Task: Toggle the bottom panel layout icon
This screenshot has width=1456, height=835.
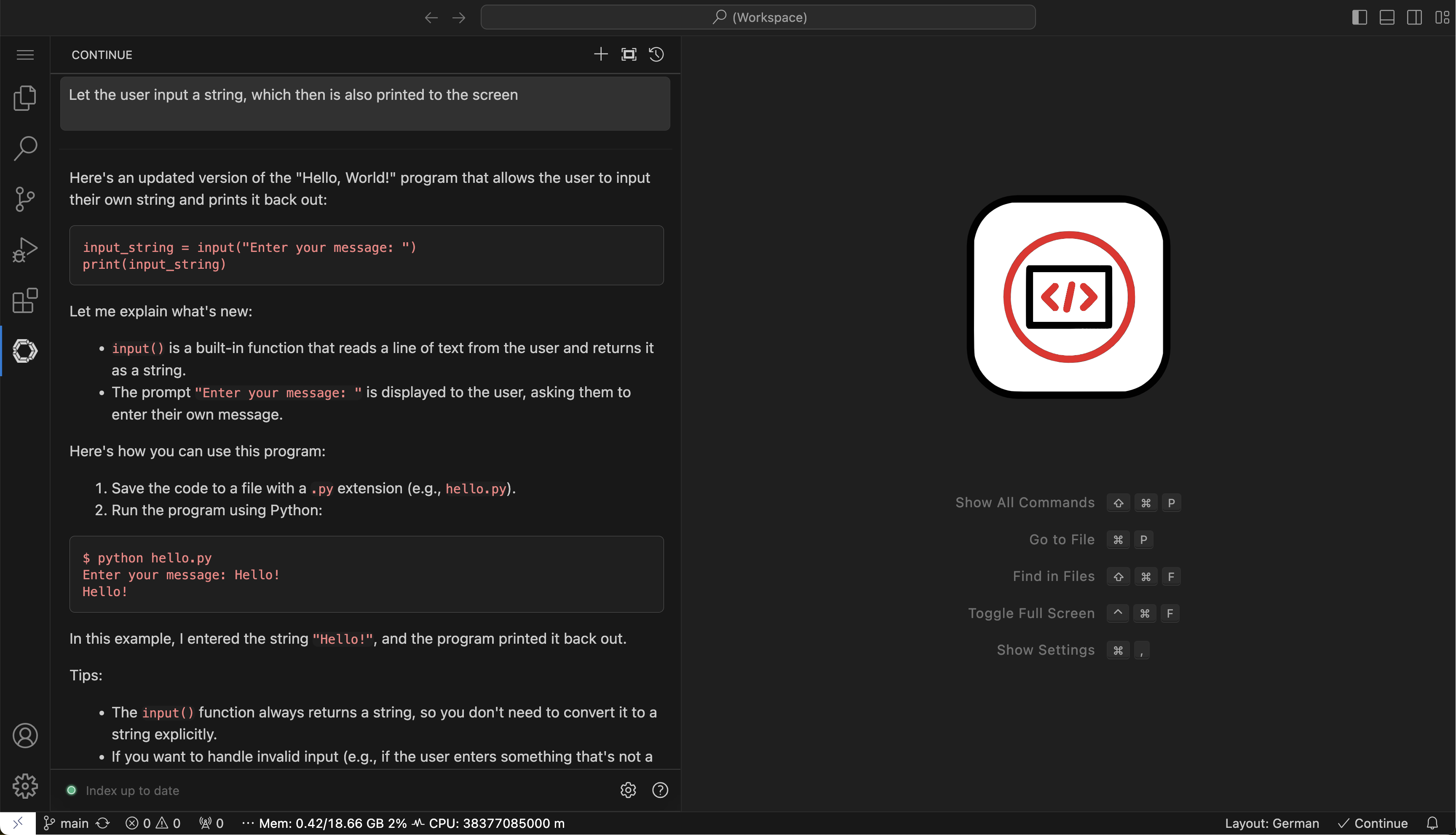Action: tap(1386, 17)
